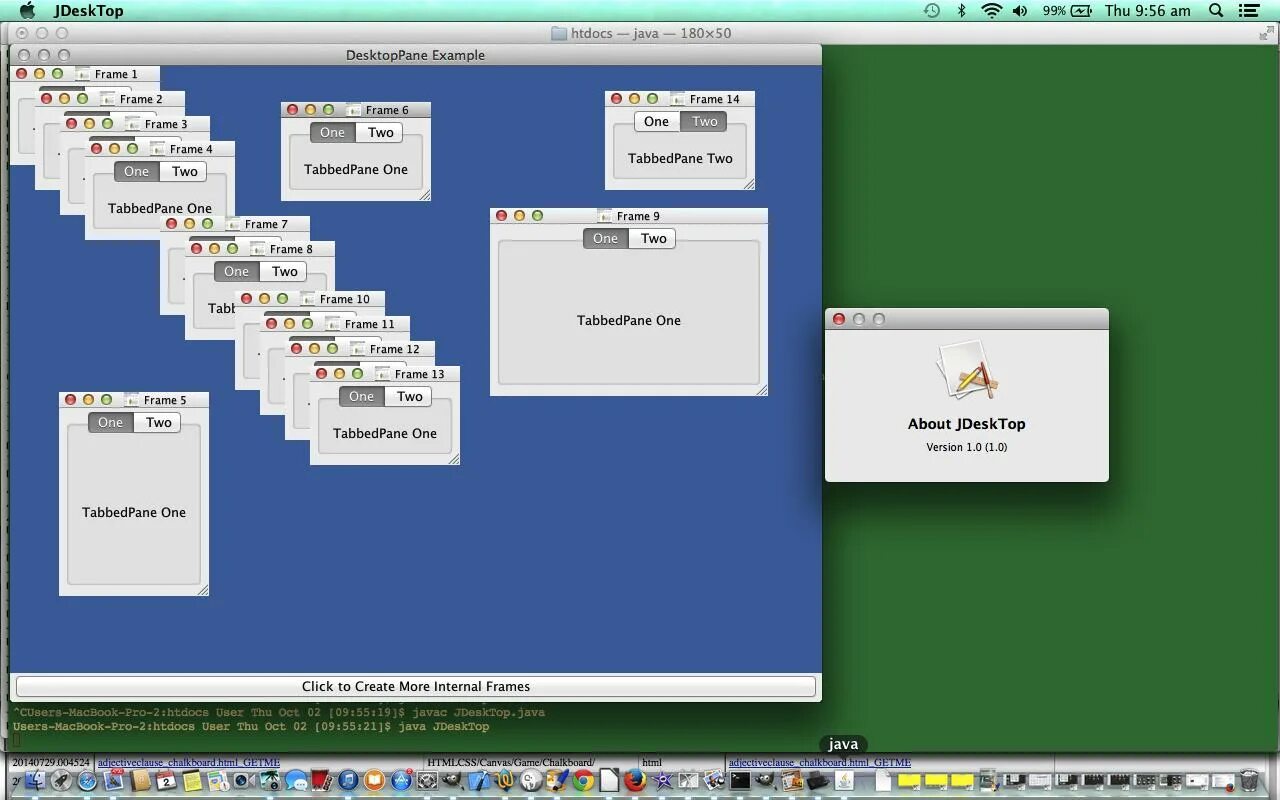Open Notification Center list icon
This screenshot has width=1280, height=800.
pos(1249,11)
